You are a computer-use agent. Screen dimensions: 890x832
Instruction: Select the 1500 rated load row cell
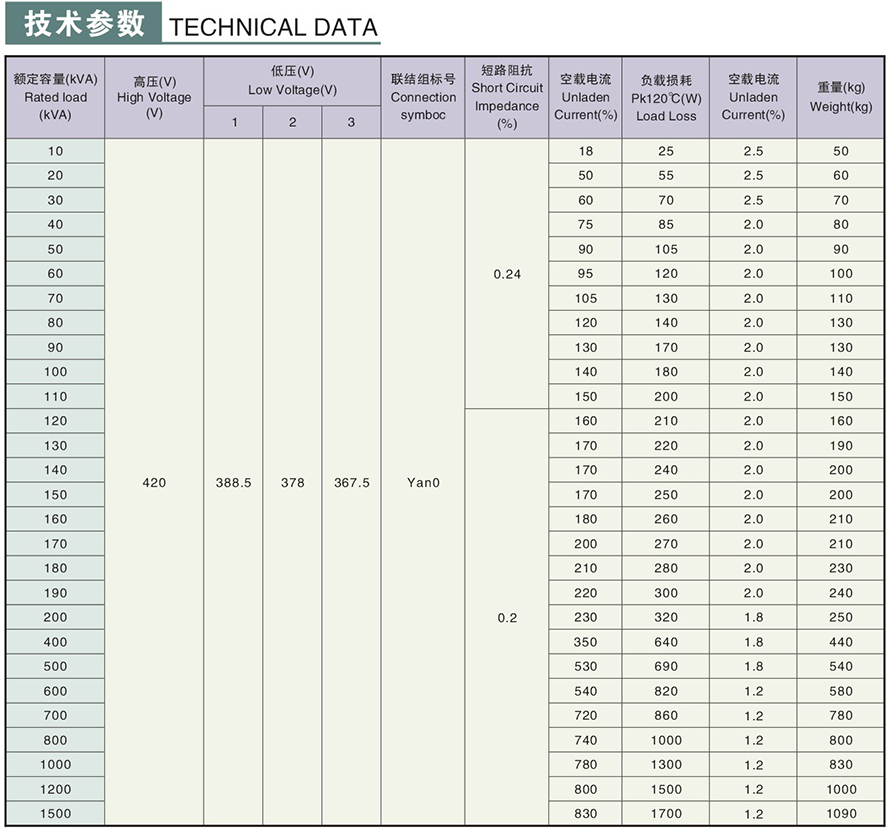point(55,814)
